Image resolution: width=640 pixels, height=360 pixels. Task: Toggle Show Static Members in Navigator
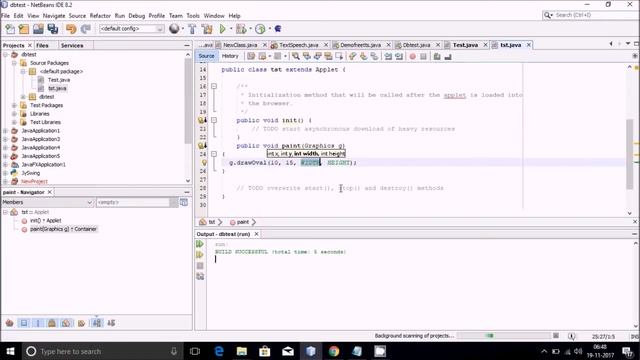[x=38, y=323]
